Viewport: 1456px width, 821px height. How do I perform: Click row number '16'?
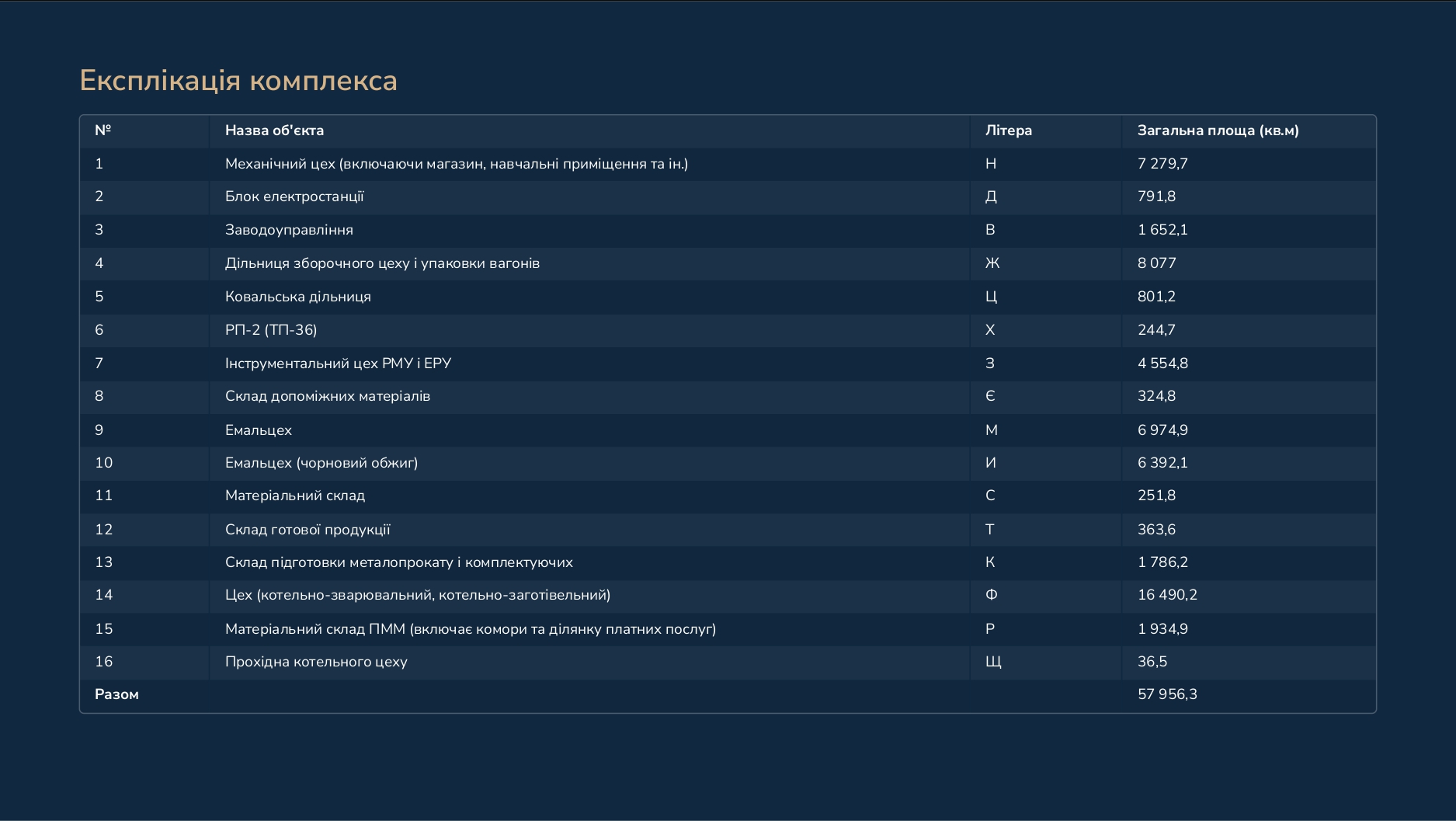pos(103,662)
